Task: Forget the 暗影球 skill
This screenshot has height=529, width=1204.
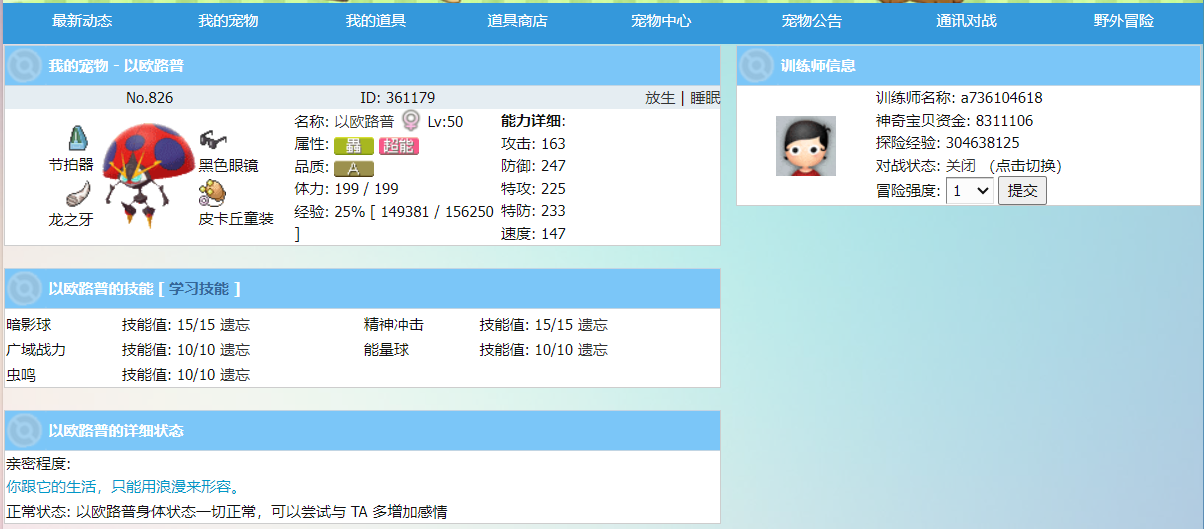Action: [x=235, y=325]
